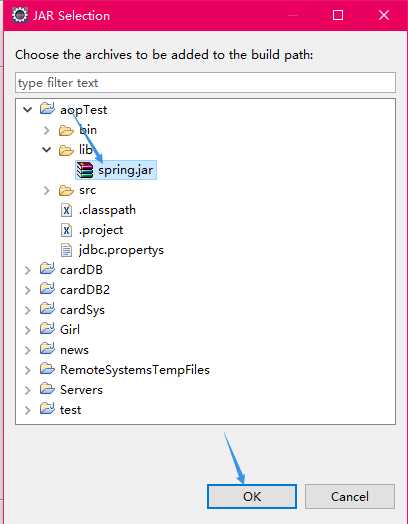The width and height of the screenshot is (408, 524).
Task: Expand the bin folder
Action: point(47,130)
